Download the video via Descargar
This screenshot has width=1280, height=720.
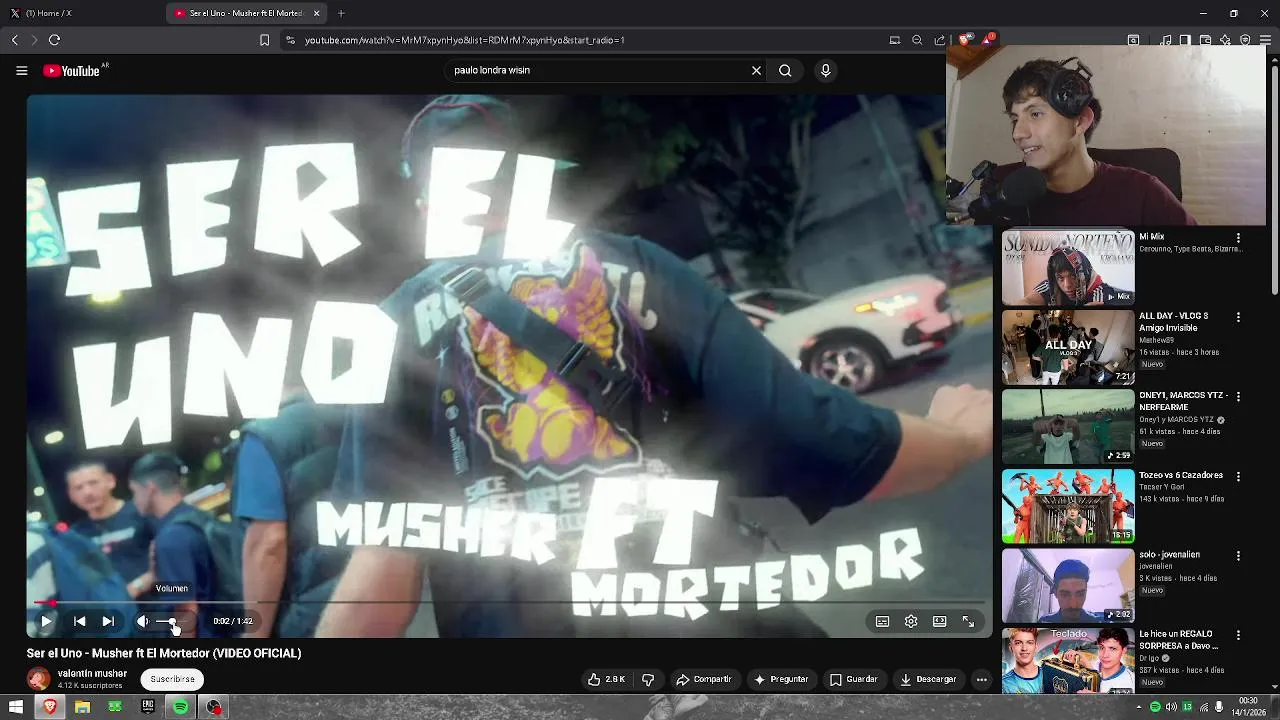[x=928, y=679]
